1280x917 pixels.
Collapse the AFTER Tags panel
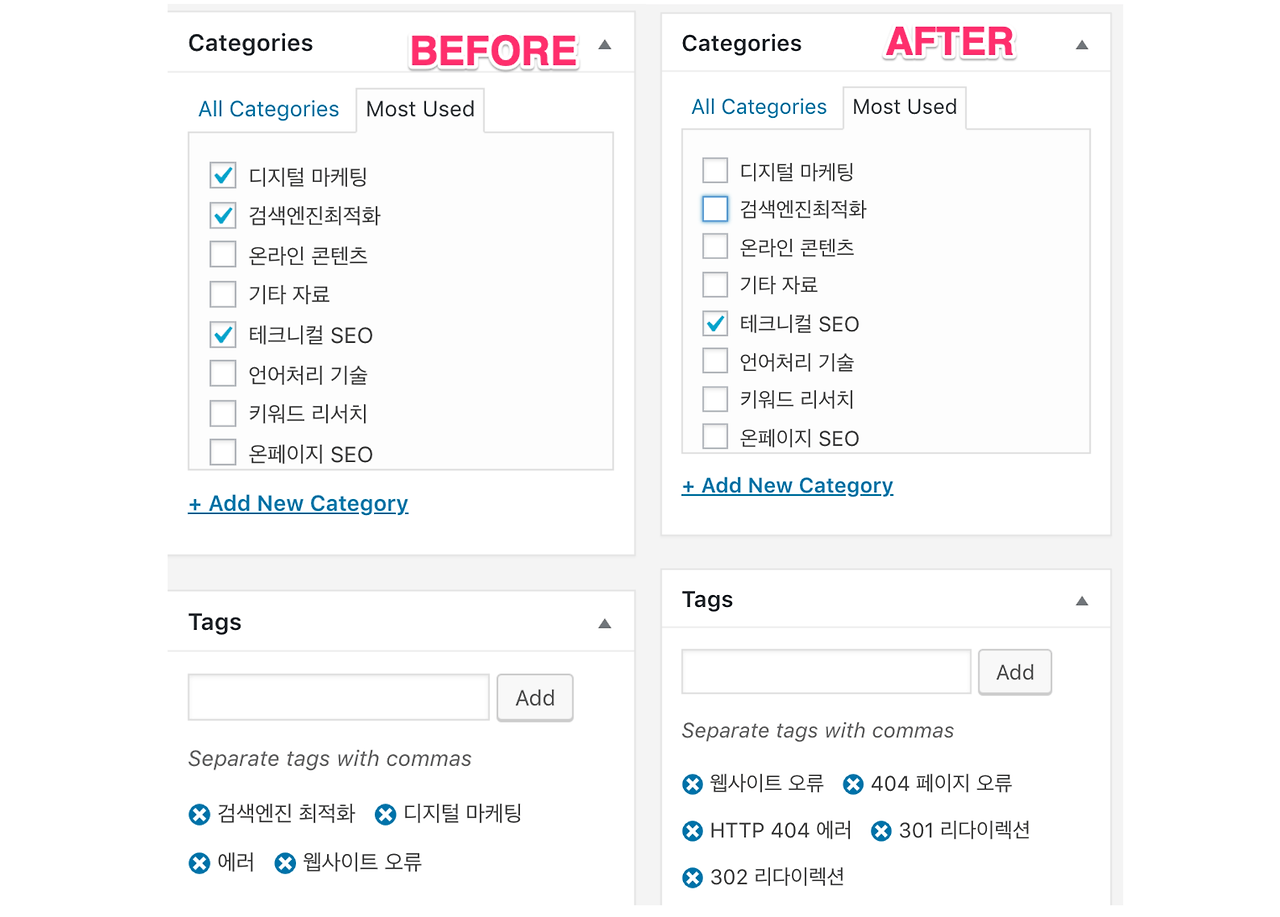pyautogui.click(x=1081, y=601)
